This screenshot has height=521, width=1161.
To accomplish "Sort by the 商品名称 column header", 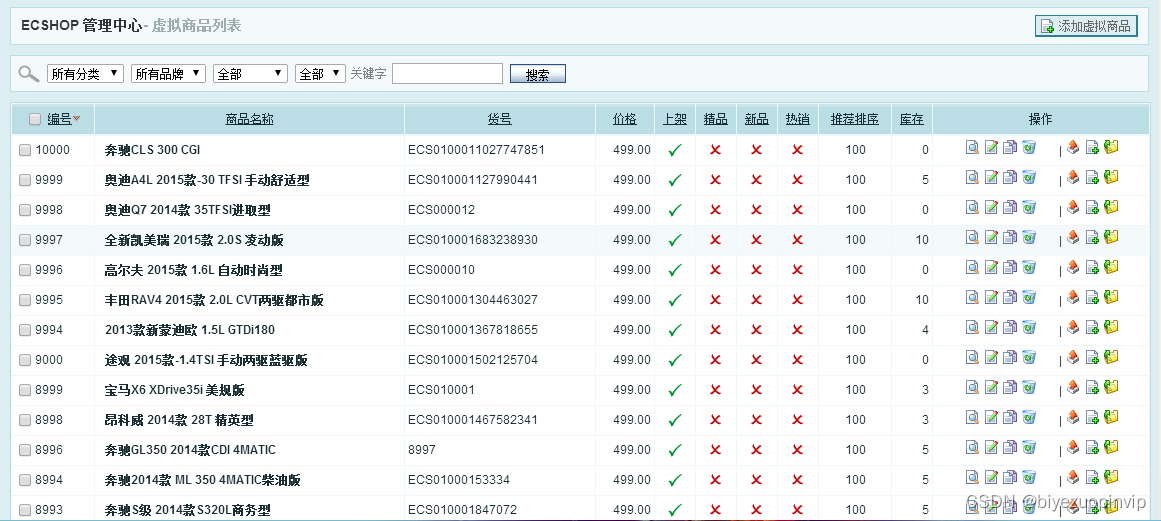I will [250, 119].
